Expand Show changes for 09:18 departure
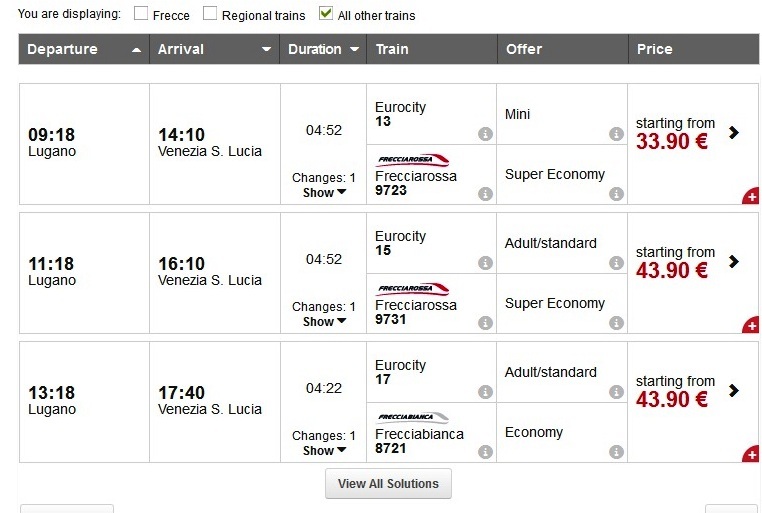This screenshot has width=762, height=513. tap(324, 192)
